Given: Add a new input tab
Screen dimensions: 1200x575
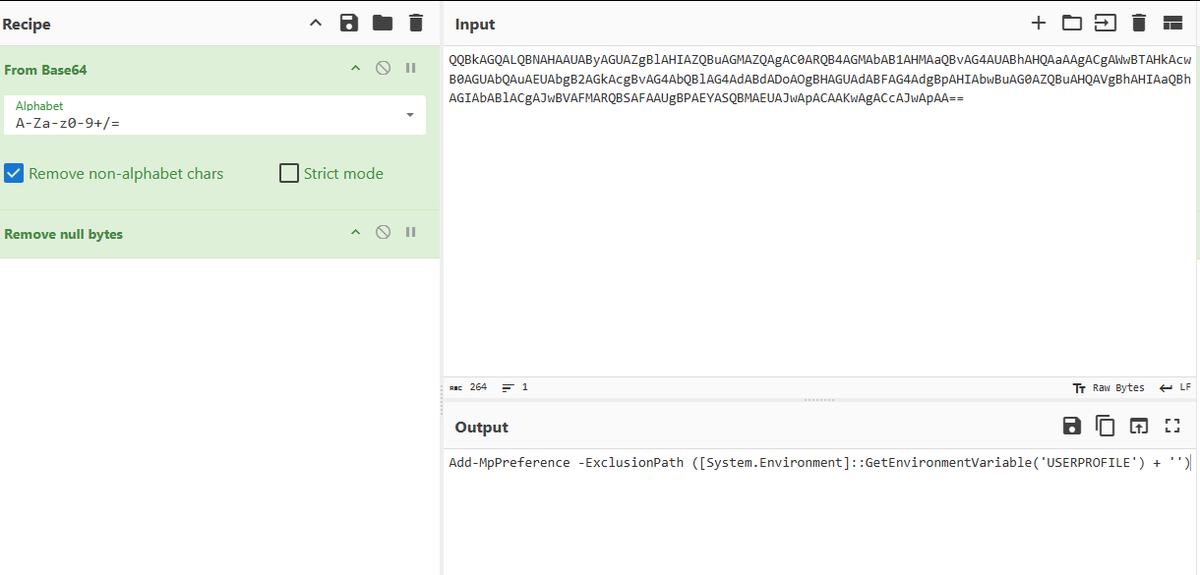Looking at the screenshot, I should [x=1039, y=23].
